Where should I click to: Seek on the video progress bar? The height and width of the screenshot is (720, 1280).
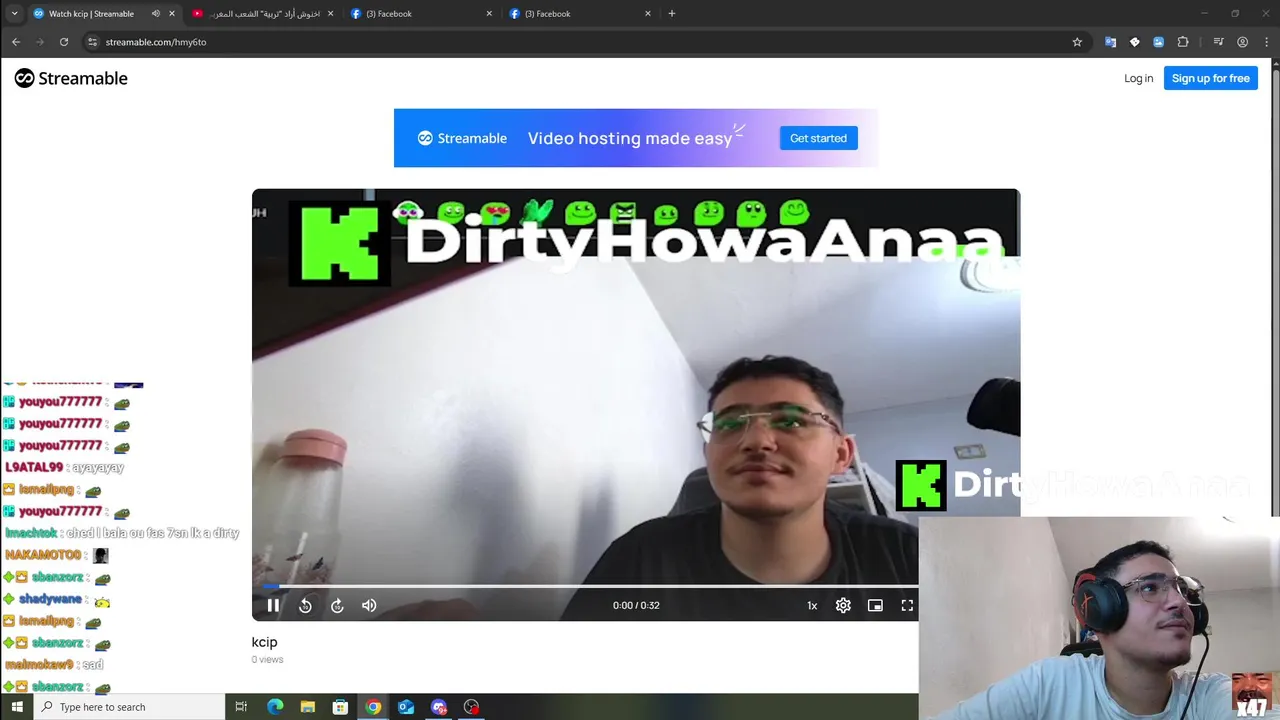(636, 586)
